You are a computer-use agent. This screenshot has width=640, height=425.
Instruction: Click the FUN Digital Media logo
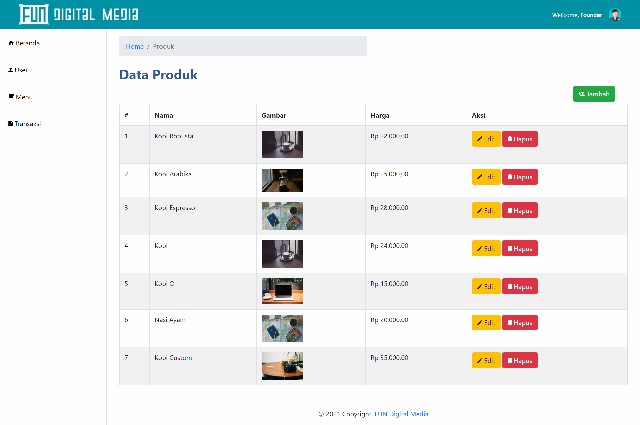pyautogui.click(x=80, y=14)
